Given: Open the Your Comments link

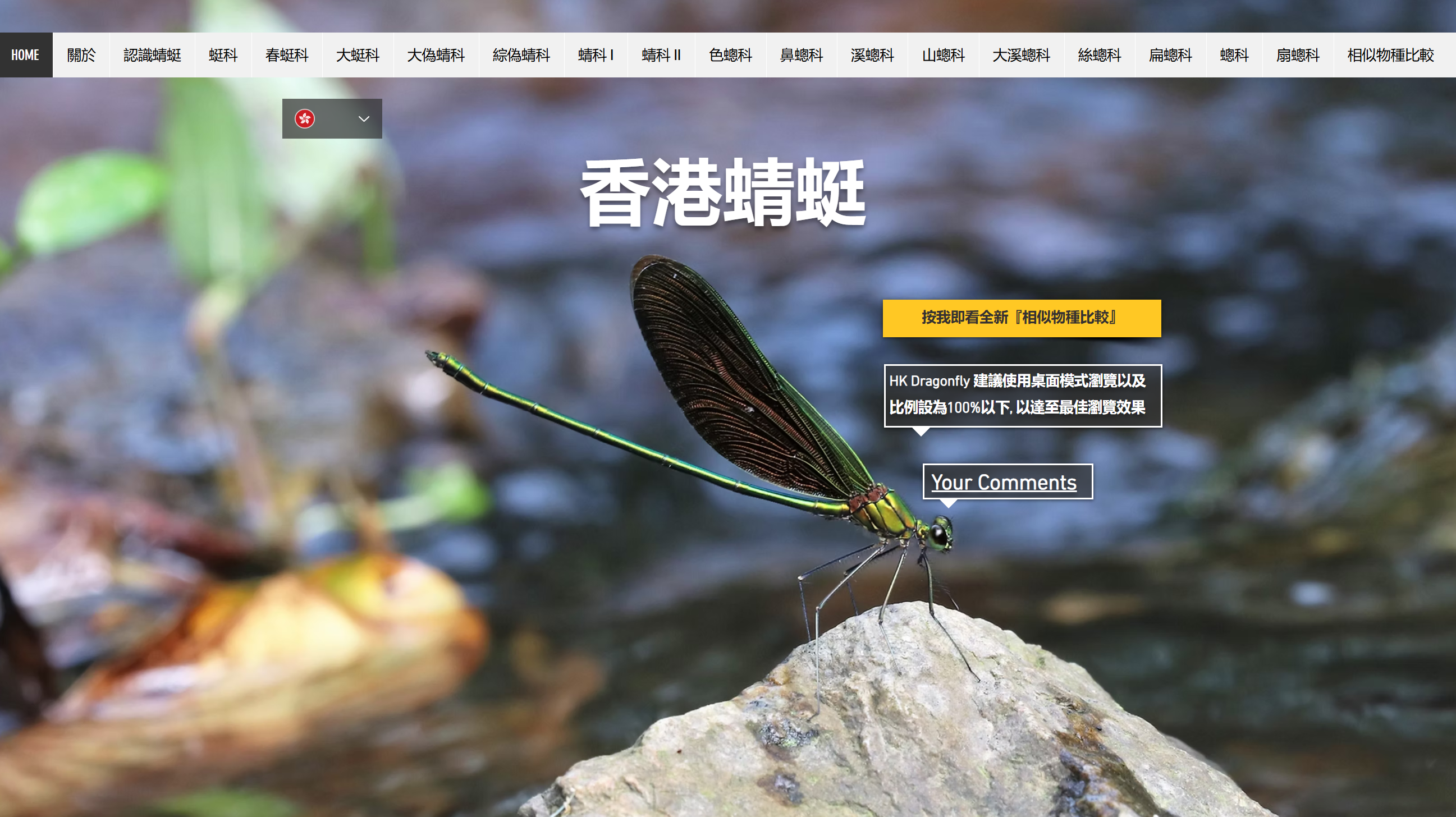Looking at the screenshot, I should point(1004,483).
